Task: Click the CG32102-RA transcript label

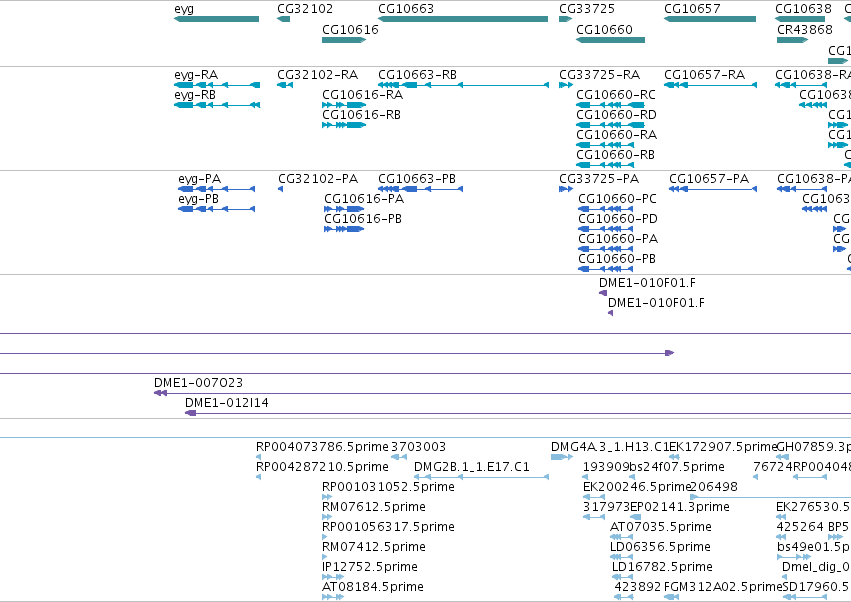Action: coord(317,74)
